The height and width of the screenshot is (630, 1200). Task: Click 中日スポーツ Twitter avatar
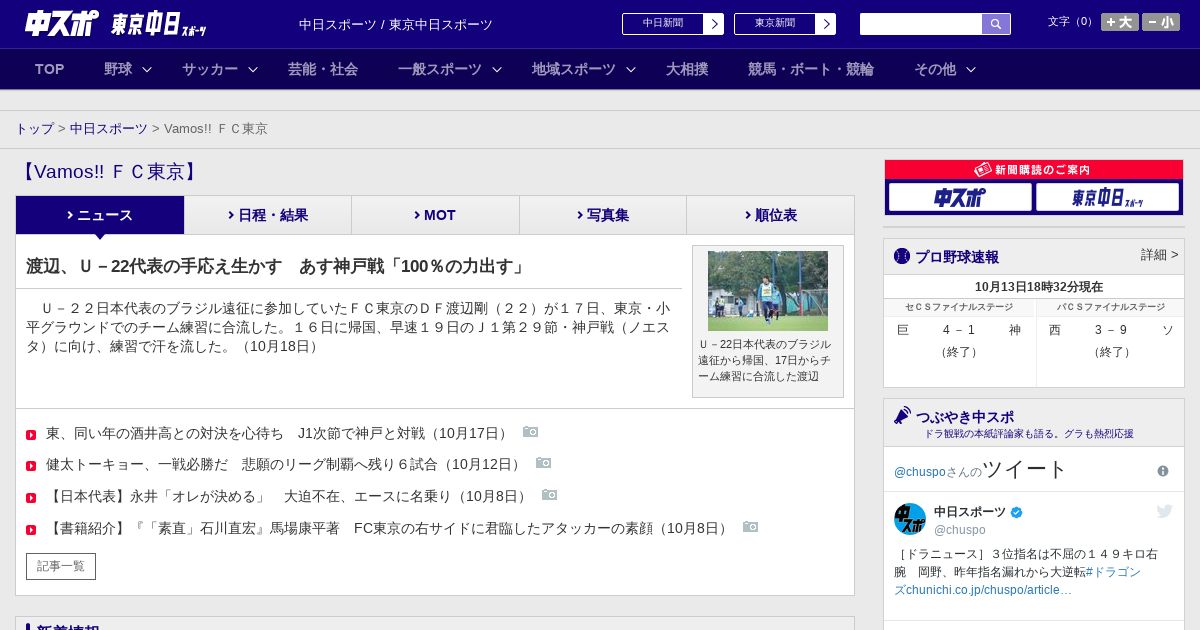click(910, 519)
